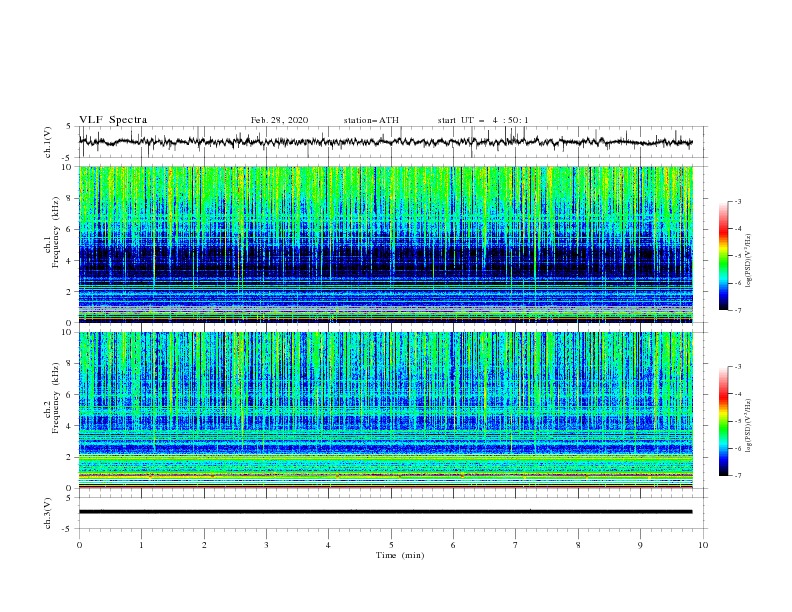Select the "Time (min)" axis label

point(400,555)
